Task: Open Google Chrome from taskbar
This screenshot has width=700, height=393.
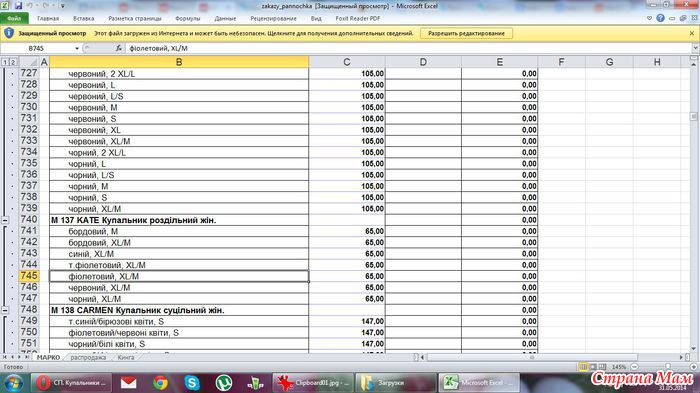Action: click(160, 383)
